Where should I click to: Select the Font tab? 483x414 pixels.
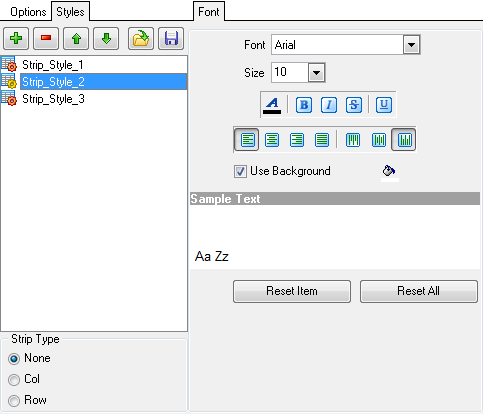(209, 11)
